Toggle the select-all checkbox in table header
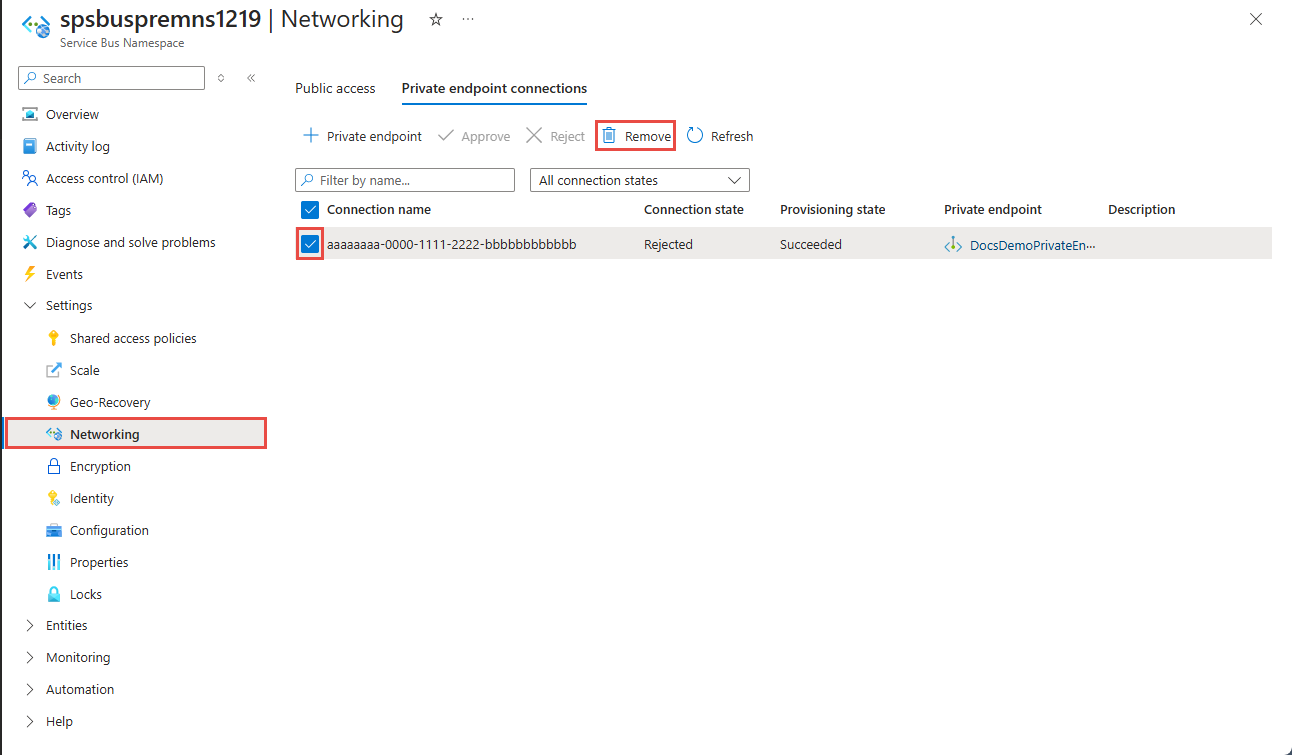 310,209
